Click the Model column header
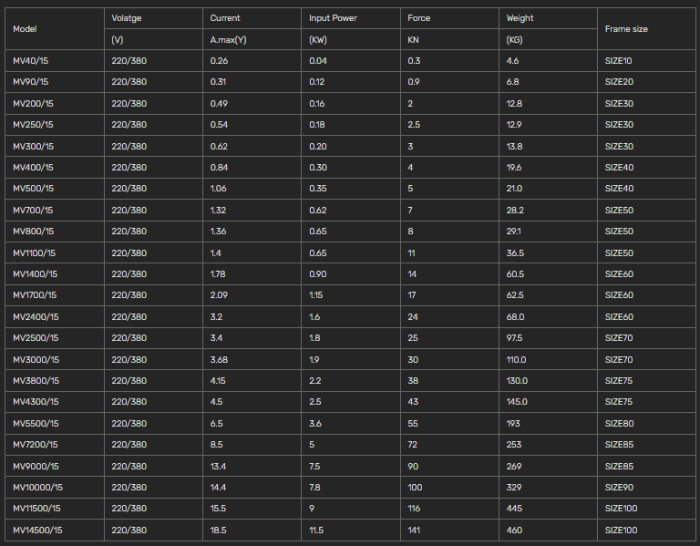This screenshot has width=700, height=546. click(x=24, y=29)
